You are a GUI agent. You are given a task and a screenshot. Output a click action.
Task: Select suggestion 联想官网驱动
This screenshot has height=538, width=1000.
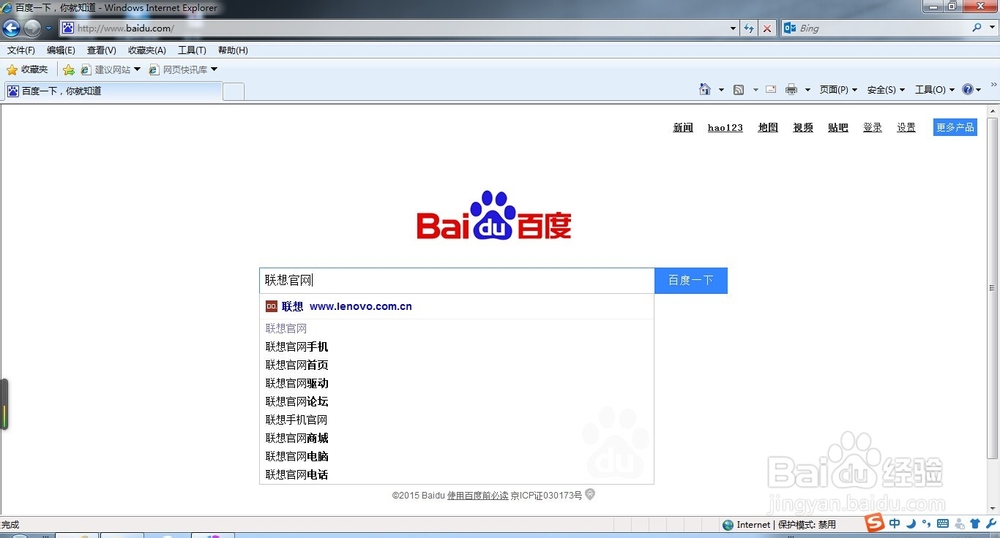(x=457, y=383)
